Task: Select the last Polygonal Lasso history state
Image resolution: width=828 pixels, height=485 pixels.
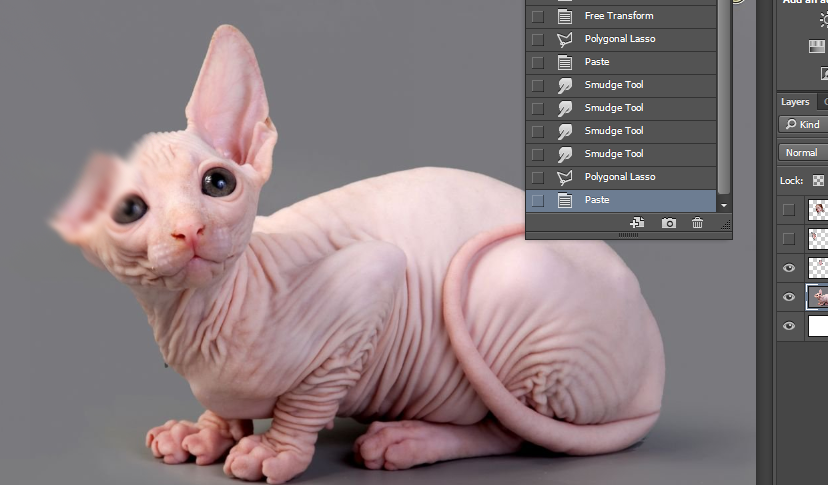Action: (x=619, y=177)
